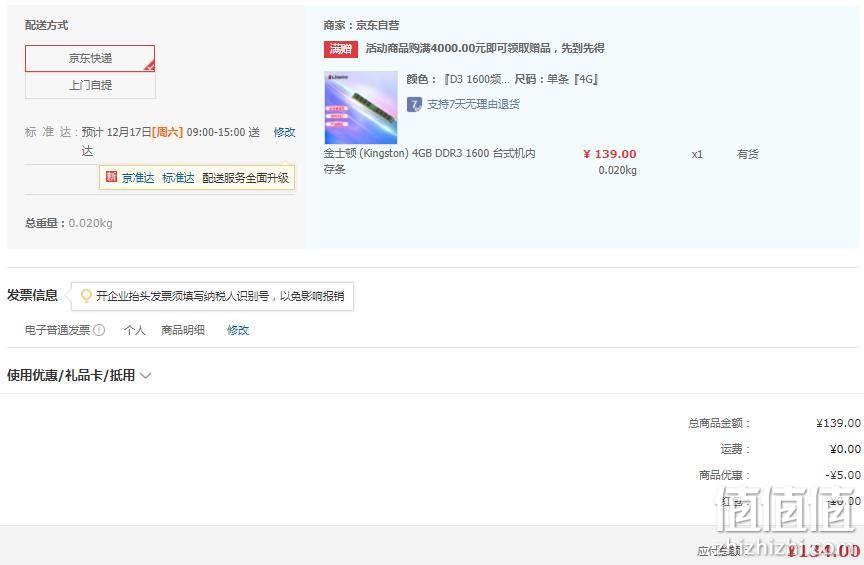This screenshot has height=565, width=864.
Task: Click 运费 ¥0.00 amount
Action: 845,449
